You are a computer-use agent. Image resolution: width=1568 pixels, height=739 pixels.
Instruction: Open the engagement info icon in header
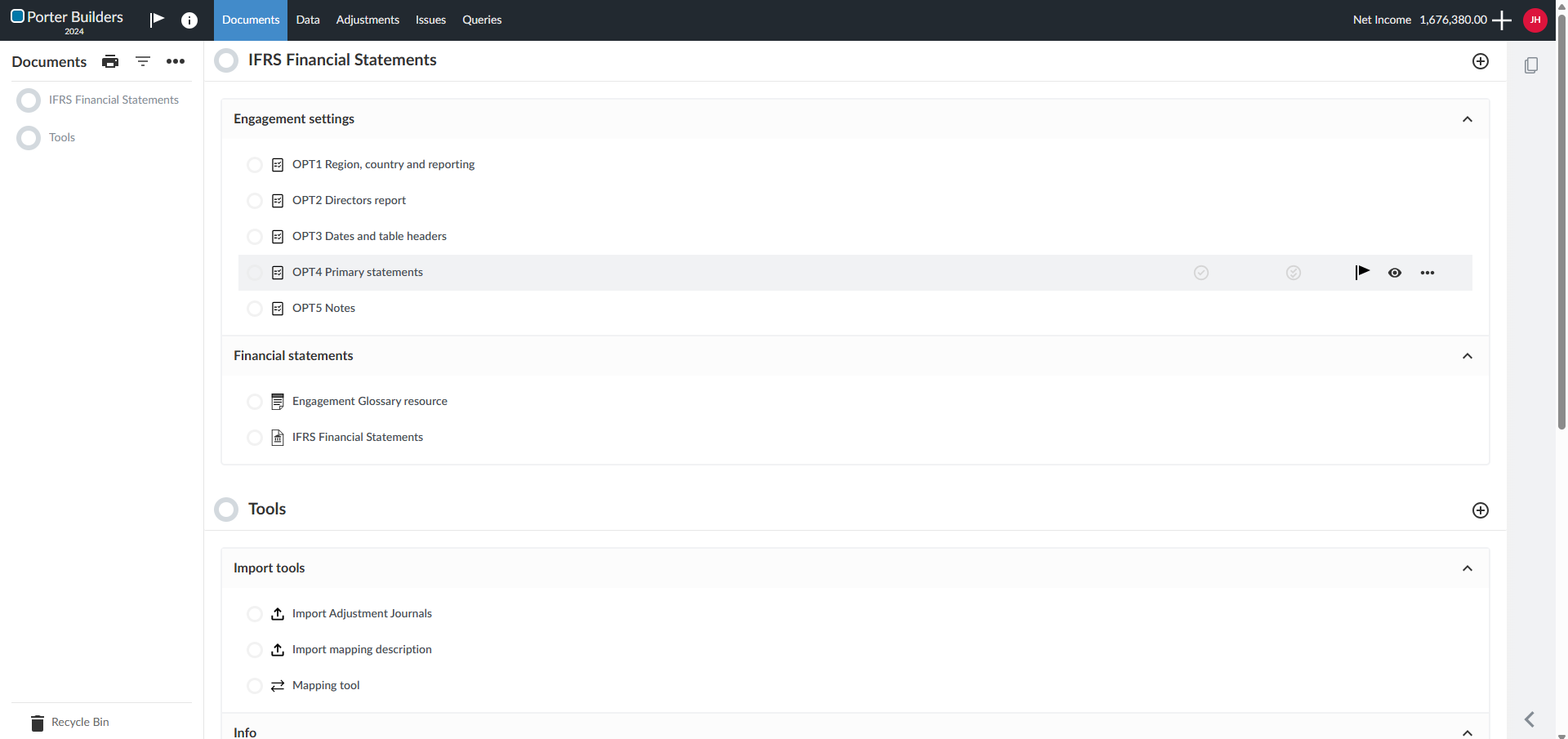click(189, 20)
